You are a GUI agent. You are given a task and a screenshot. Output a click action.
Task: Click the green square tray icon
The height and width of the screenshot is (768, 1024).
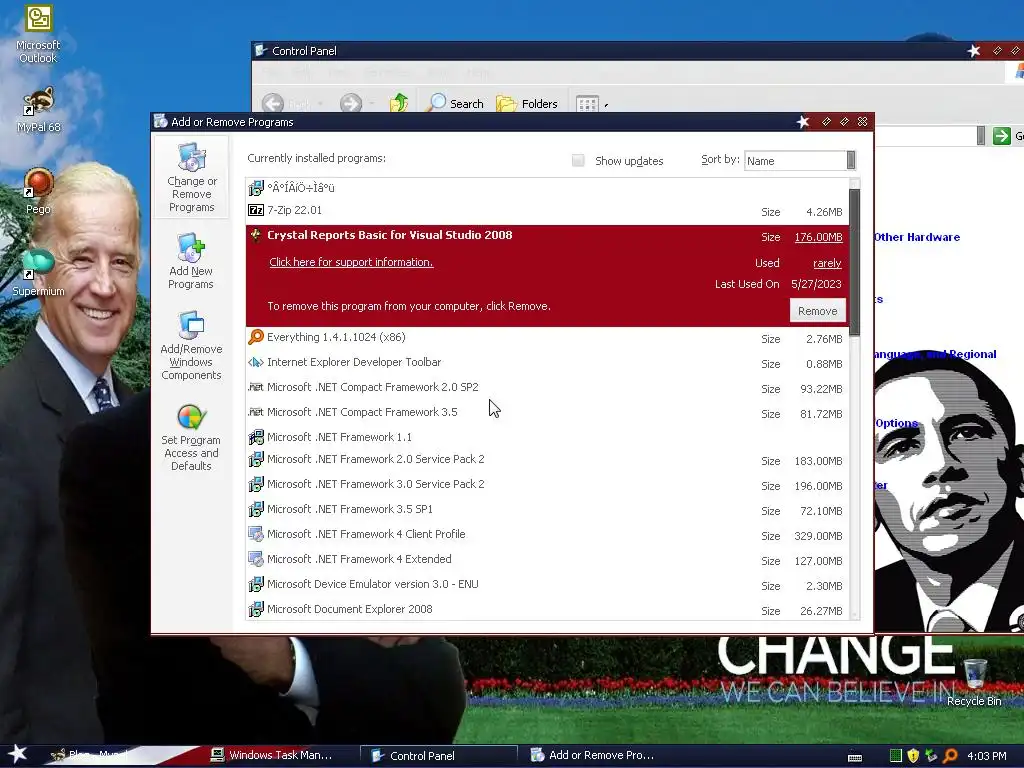pyautogui.click(x=896, y=756)
